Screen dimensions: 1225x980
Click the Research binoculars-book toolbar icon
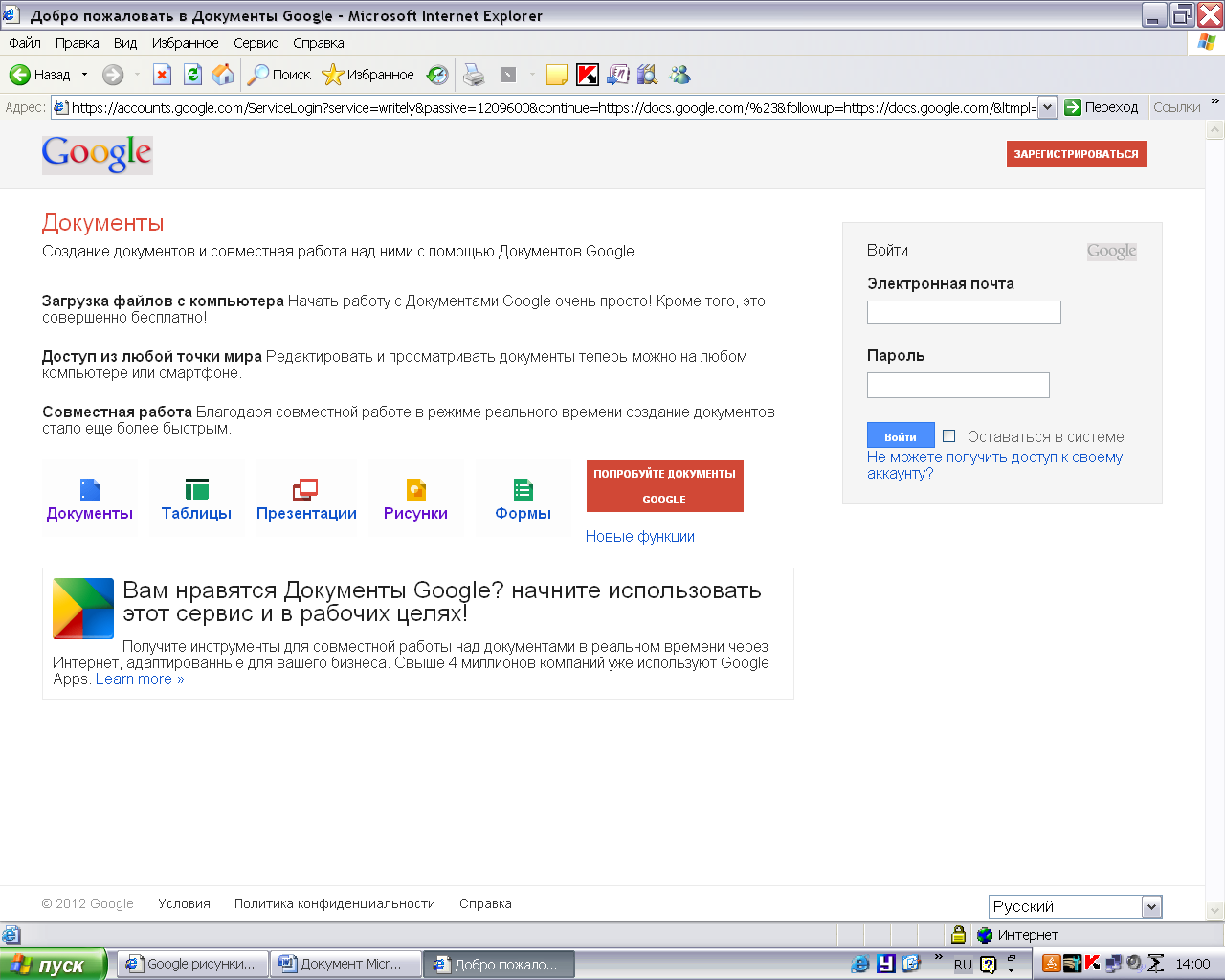coord(648,75)
